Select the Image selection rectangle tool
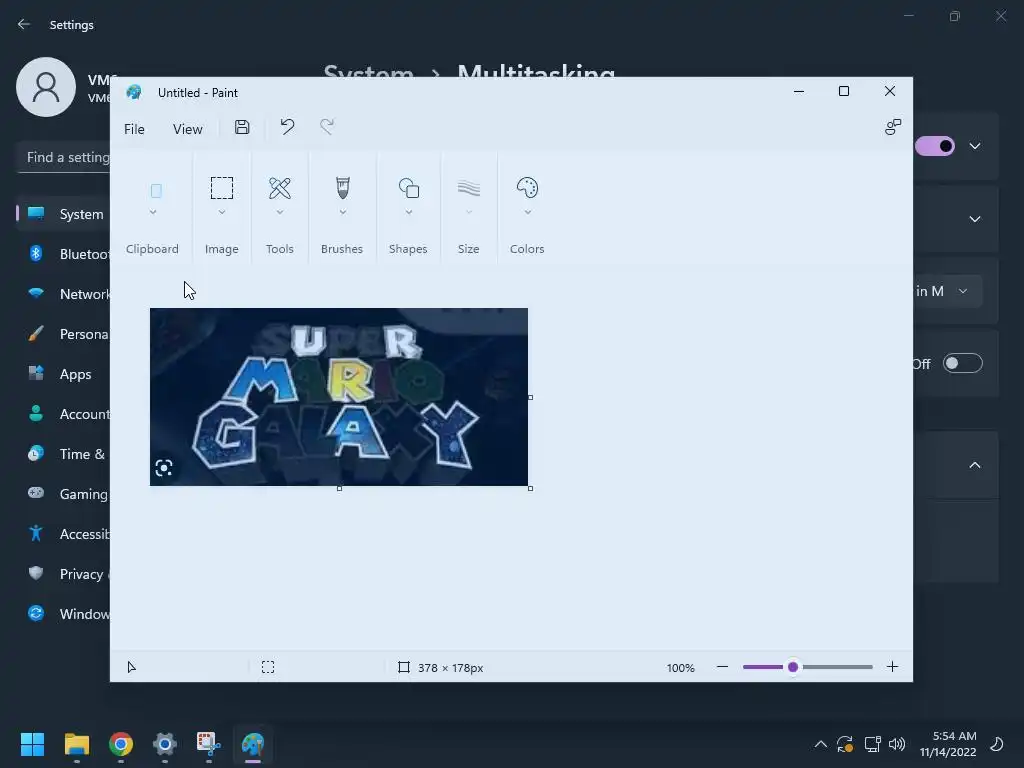 [222, 188]
